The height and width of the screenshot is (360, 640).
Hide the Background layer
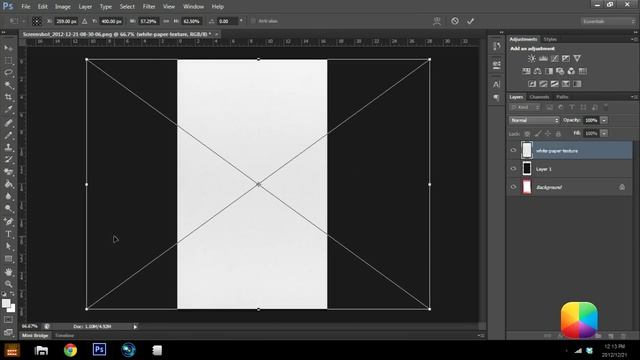(x=513, y=187)
